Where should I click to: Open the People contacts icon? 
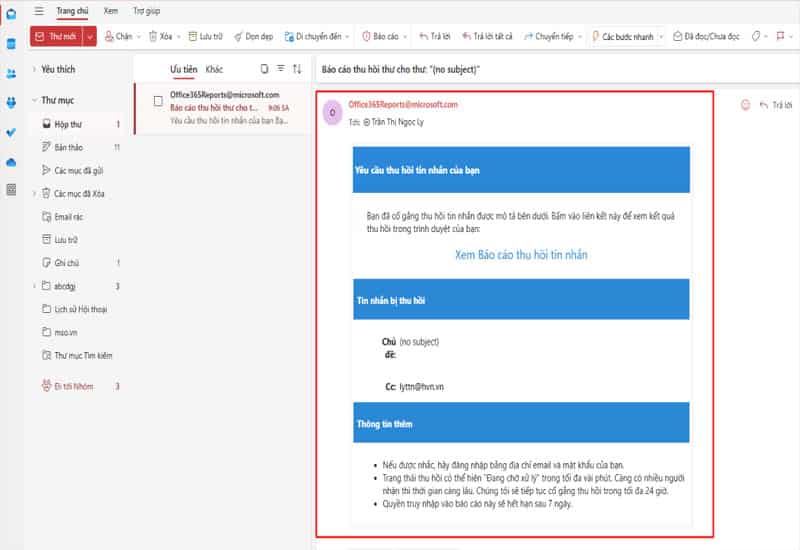11,73
